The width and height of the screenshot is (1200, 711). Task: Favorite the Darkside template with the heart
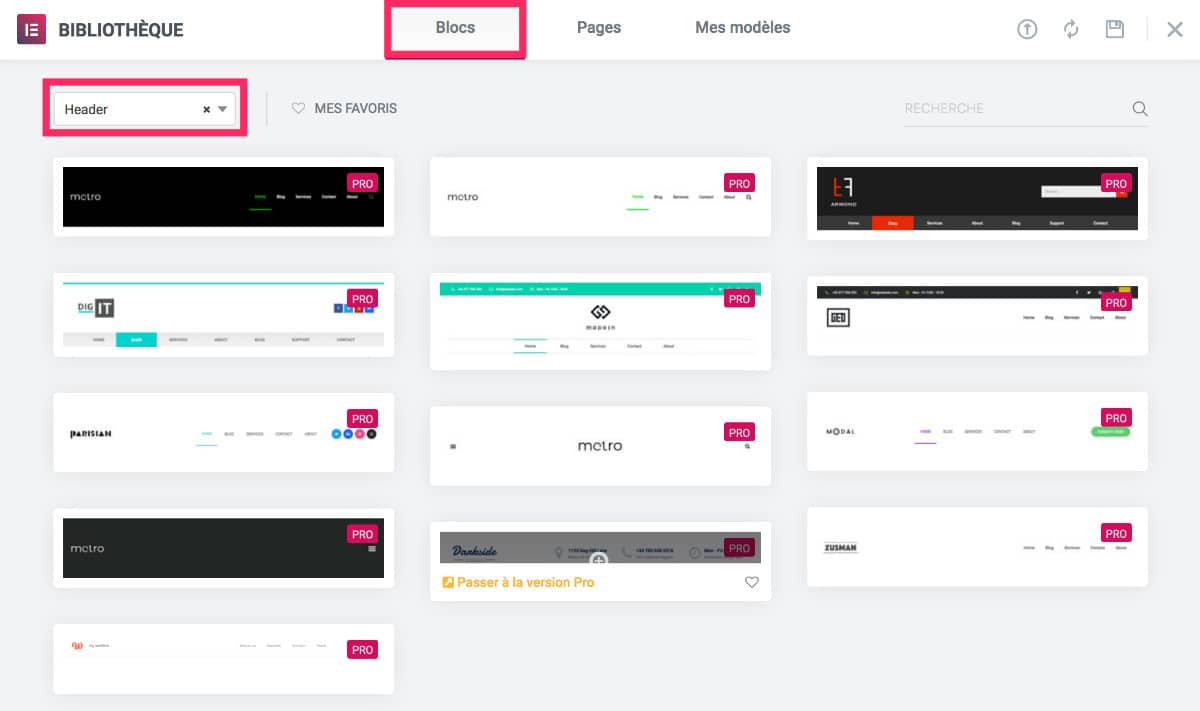tap(751, 582)
